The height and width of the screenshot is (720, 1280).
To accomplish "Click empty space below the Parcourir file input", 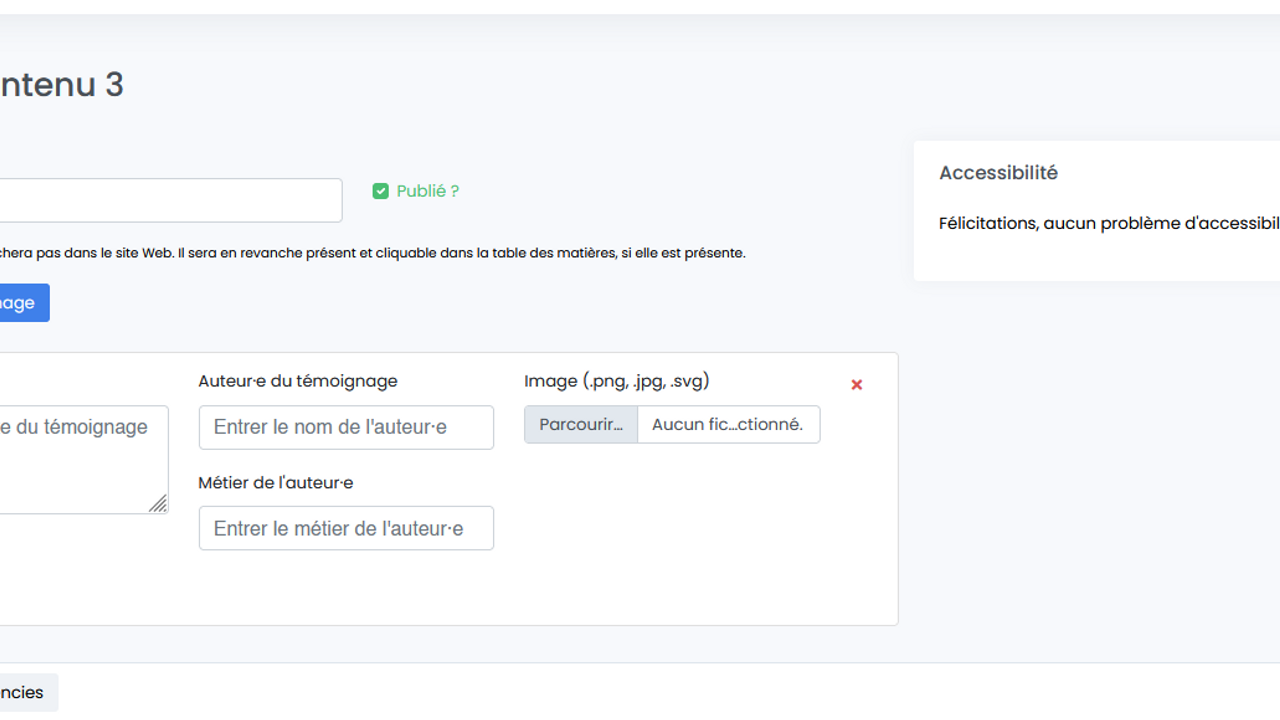I will (672, 530).
